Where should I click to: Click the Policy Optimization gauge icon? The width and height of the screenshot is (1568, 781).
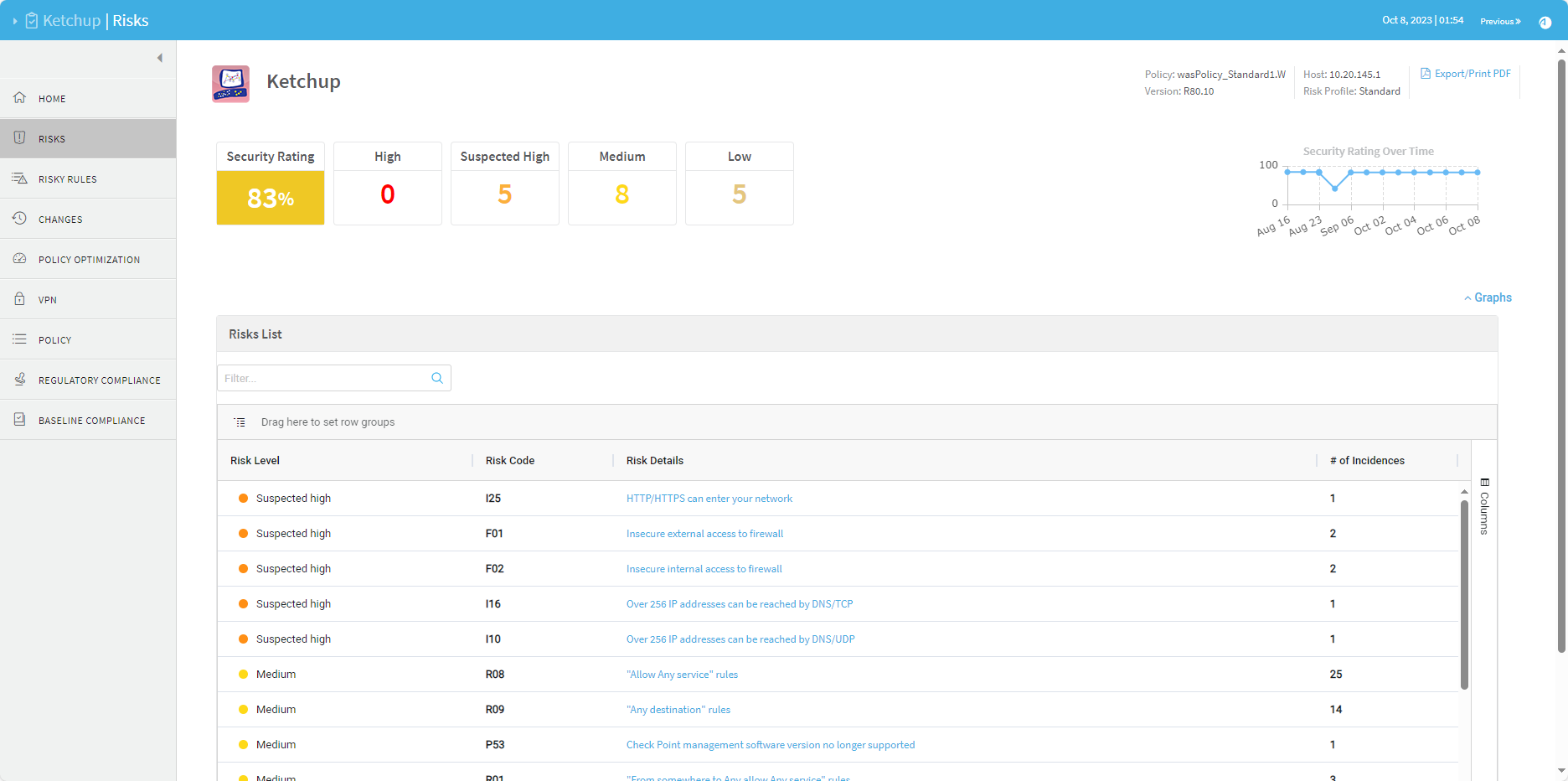coord(19,259)
